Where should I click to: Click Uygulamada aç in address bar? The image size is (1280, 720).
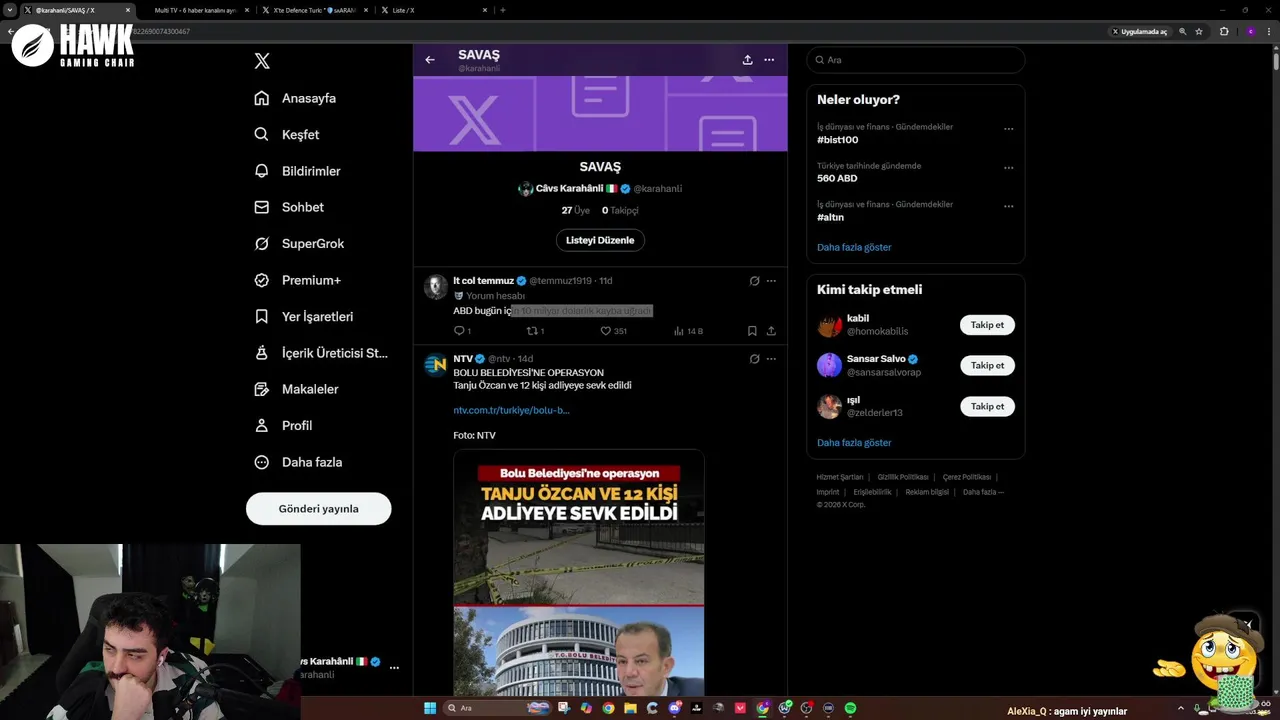pyautogui.click(x=1139, y=31)
